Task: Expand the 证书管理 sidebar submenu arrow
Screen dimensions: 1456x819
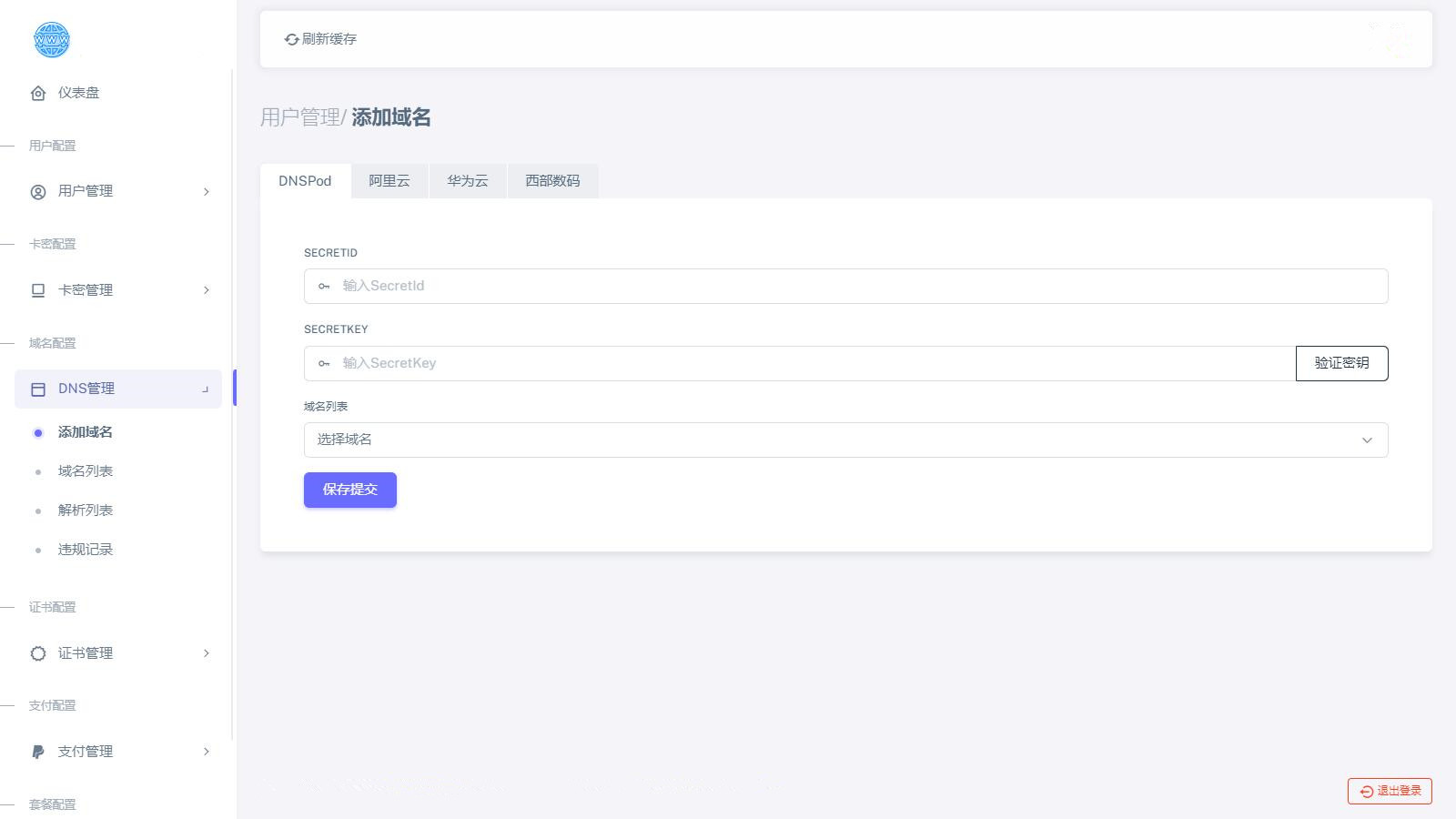Action: point(207,653)
